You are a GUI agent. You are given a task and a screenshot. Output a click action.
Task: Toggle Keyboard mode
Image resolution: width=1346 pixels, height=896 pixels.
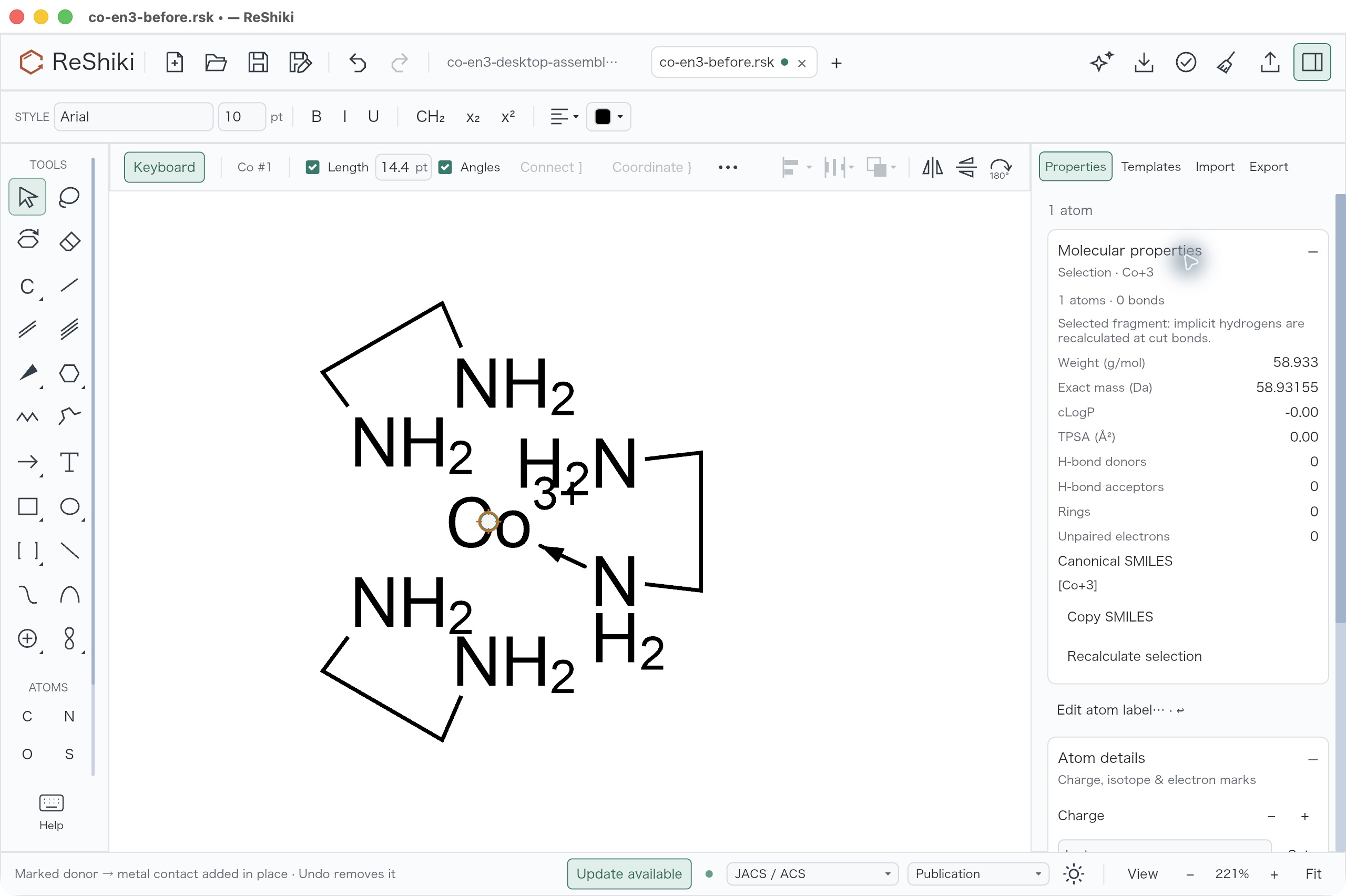(x=164, y=167)
